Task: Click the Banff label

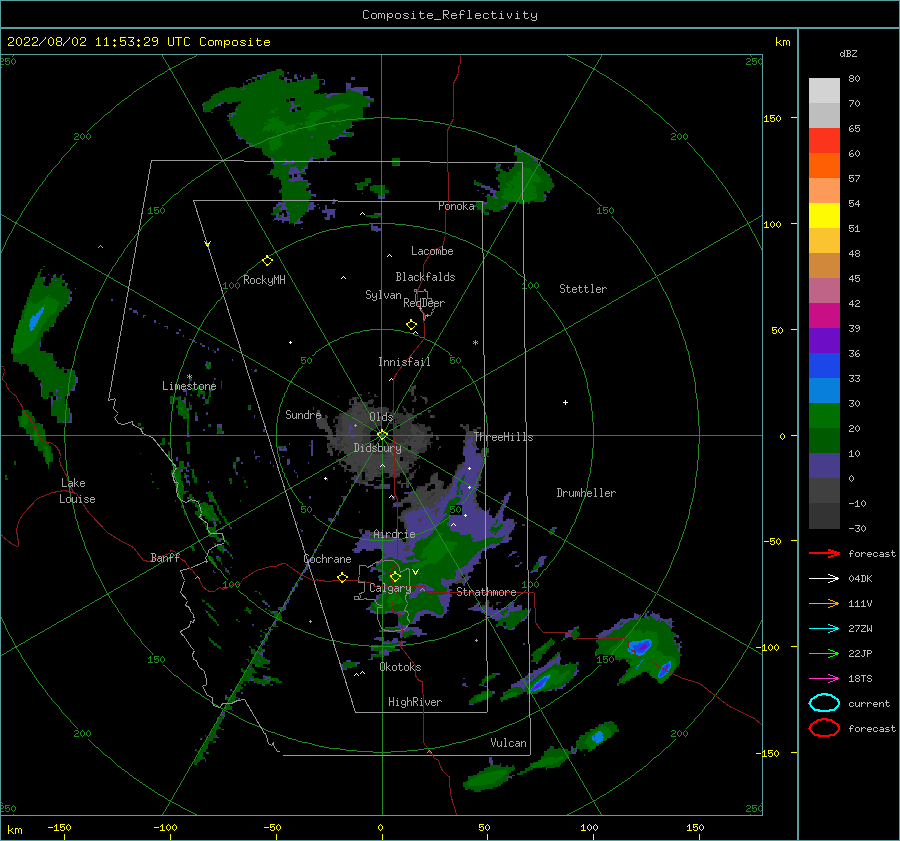Action: (165, 557)
